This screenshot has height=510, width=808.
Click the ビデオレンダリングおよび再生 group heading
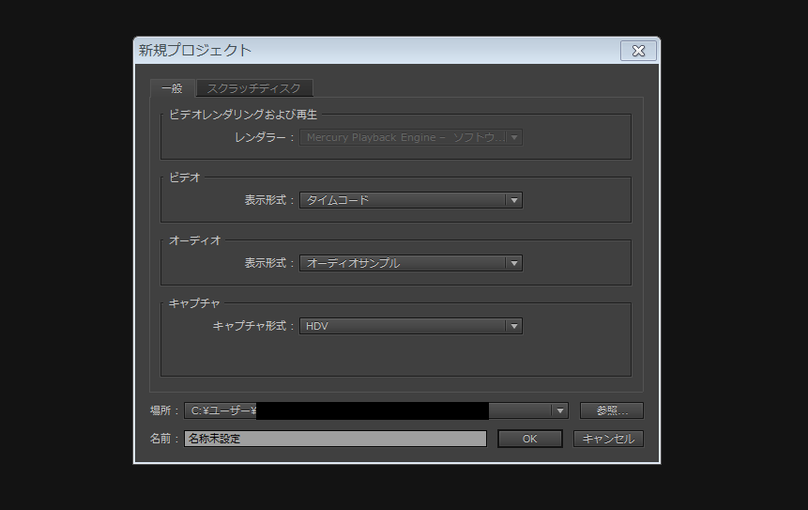tap(243, 114)
